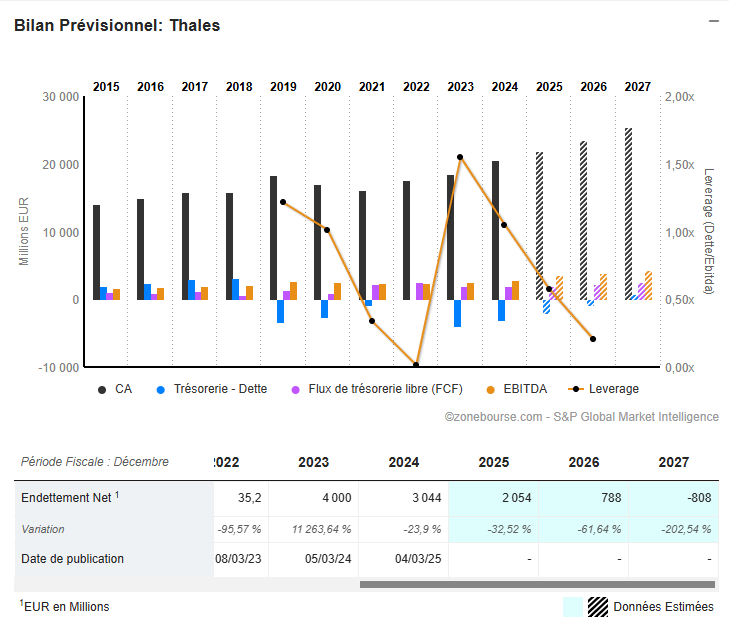This screenshot has height=635, width=729.
Task: Toggle the CA legend series
Action: [115, 389]
